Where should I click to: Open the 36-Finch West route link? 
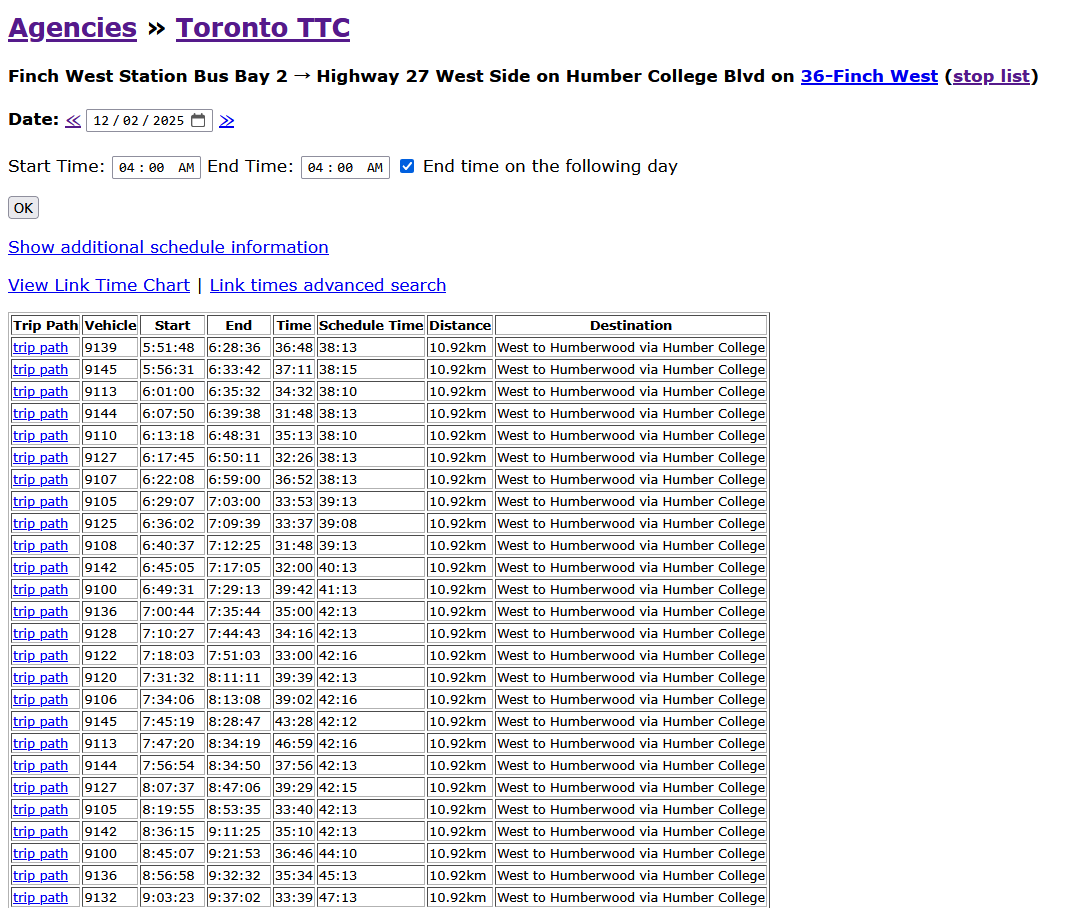click(869, 76)
